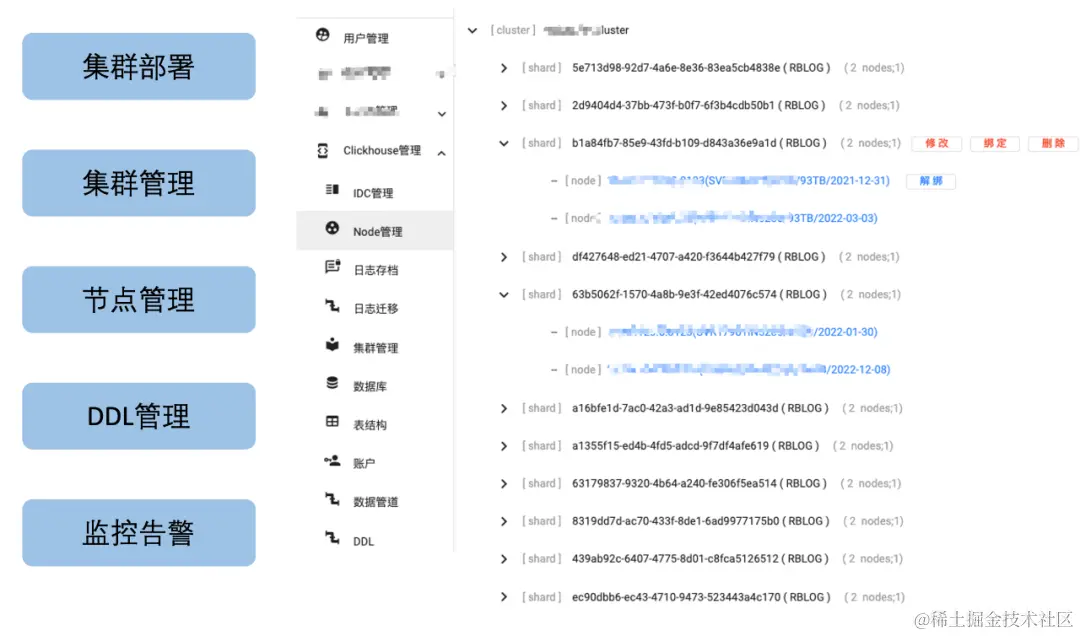Expand the blurred menu's down chevron
1080x636 pixels.
click(442, 114)
